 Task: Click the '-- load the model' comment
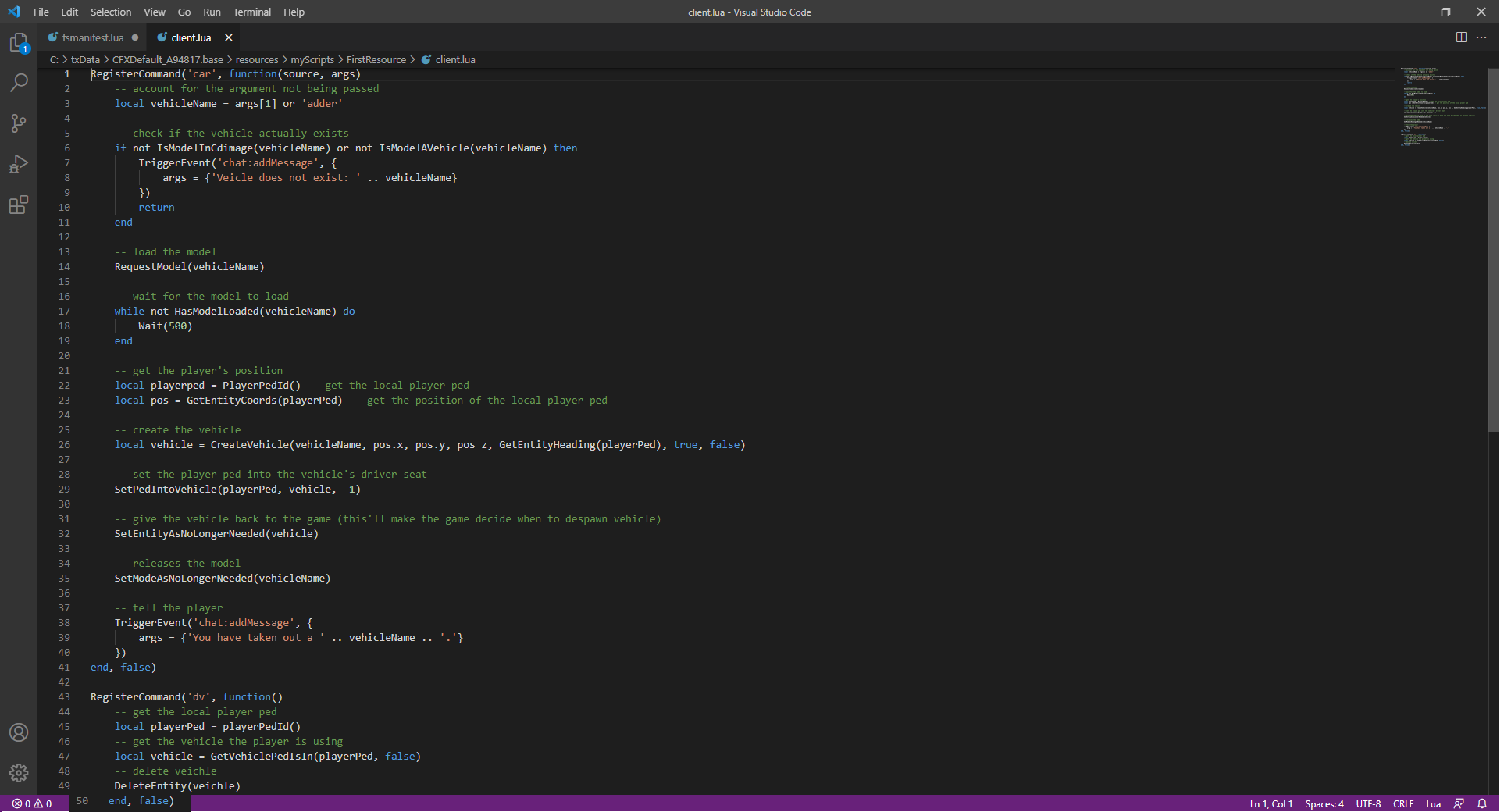[166, 251]
